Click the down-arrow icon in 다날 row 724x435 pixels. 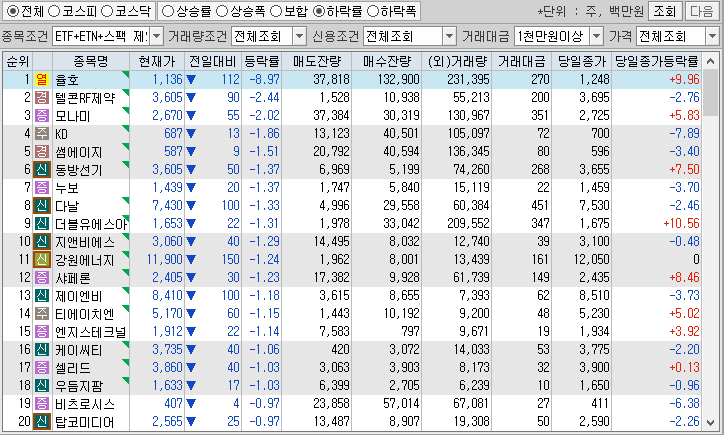pyautogui.click(x=191, y=206)
